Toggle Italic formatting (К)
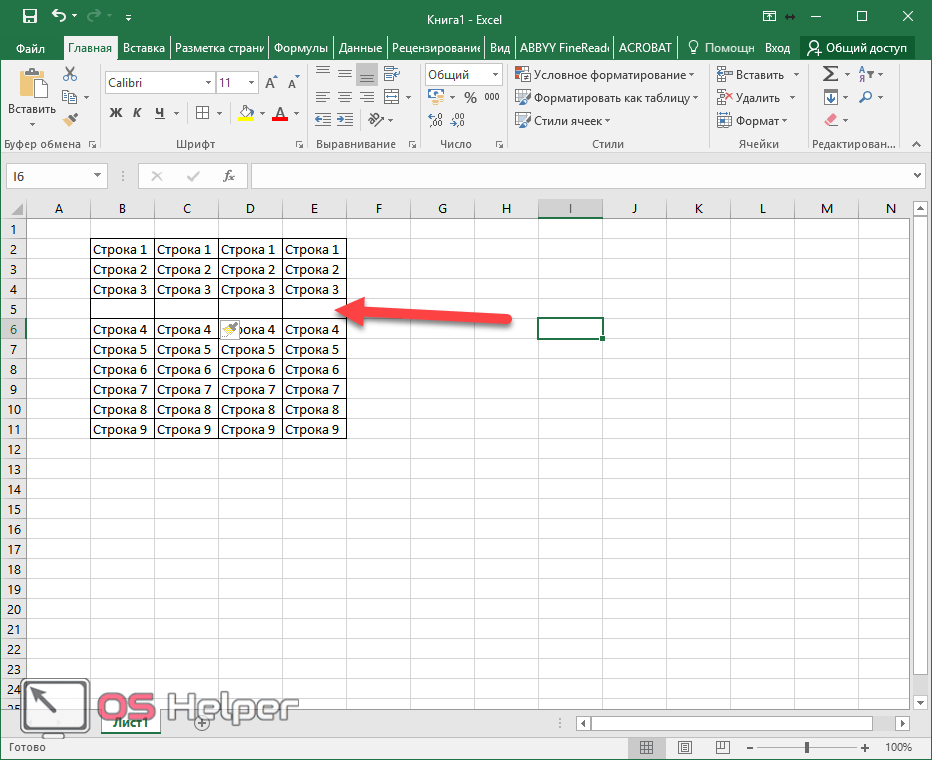Viewport: 932px width, 760px height. [138, 113]
